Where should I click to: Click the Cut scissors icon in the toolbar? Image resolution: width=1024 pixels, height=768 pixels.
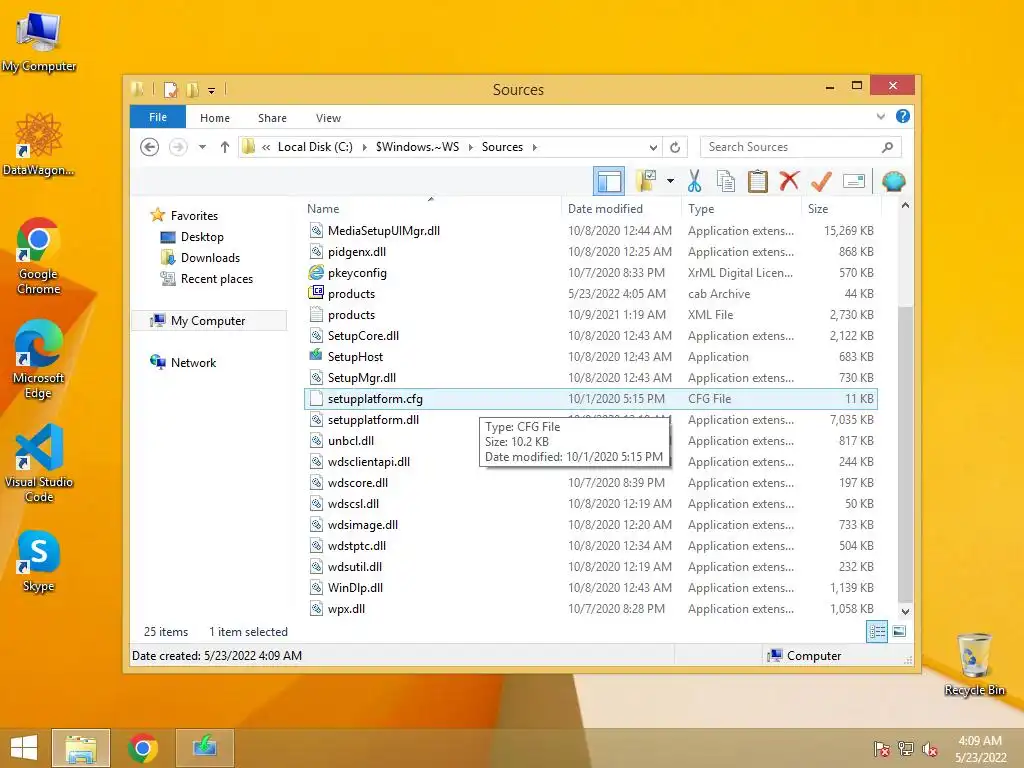point(694,181)
